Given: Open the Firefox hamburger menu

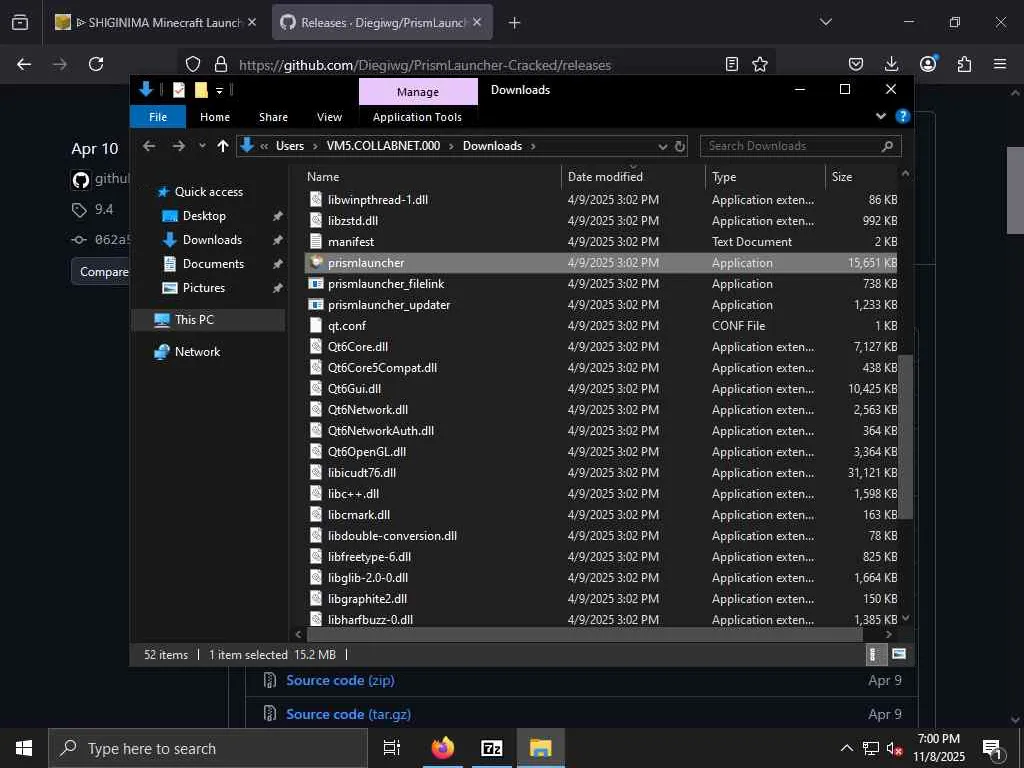Looking at the screenshot, I should (x=1000, y=64).
